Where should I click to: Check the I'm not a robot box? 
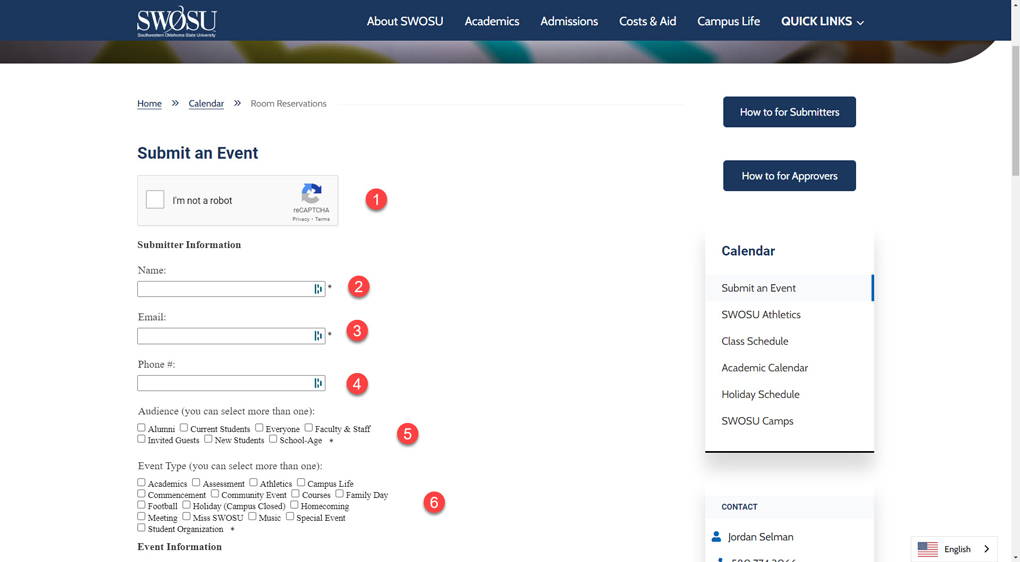point(155,200)
